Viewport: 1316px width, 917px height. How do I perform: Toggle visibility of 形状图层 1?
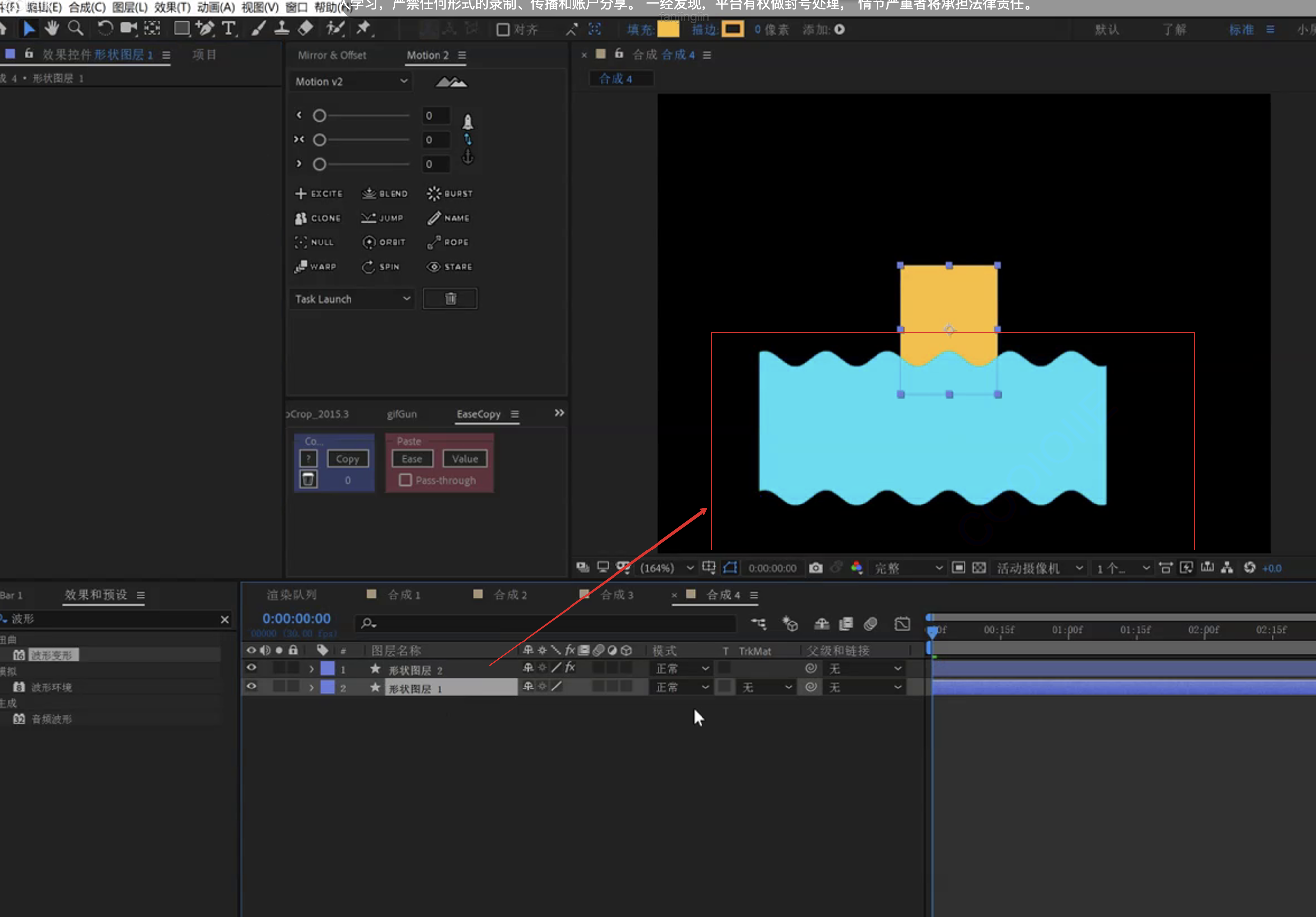coord(251,687)
